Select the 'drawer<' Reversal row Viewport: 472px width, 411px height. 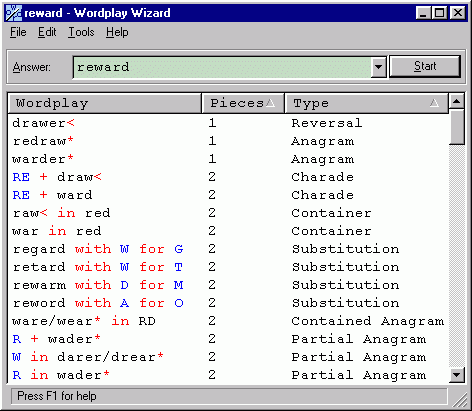tap(228, 123)
